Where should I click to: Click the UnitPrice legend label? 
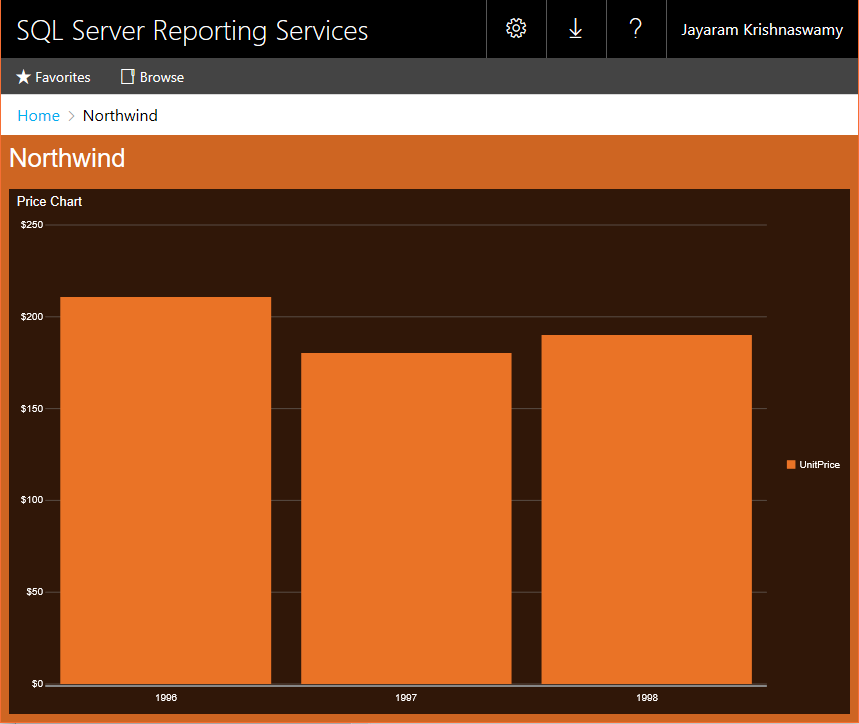click(820, 464)
